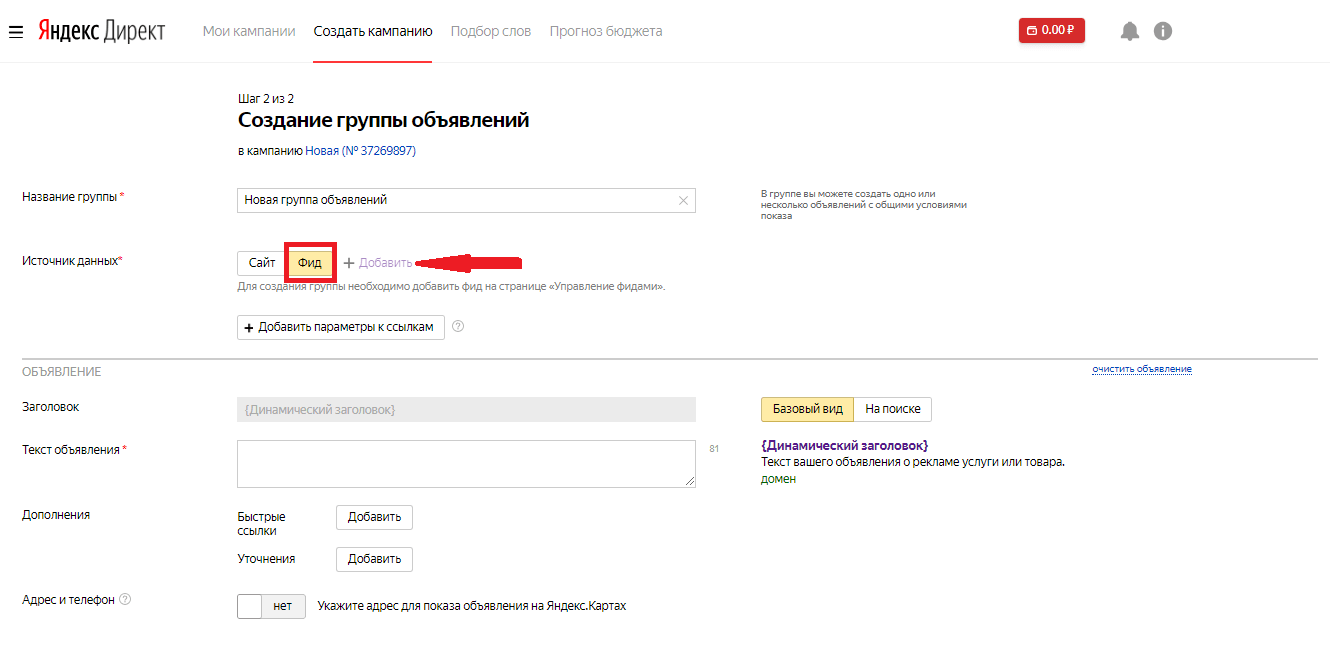This screenshot has width=1330, height=647.
Task: Go to Мои кампании tab
Action: tap(249, 31)
